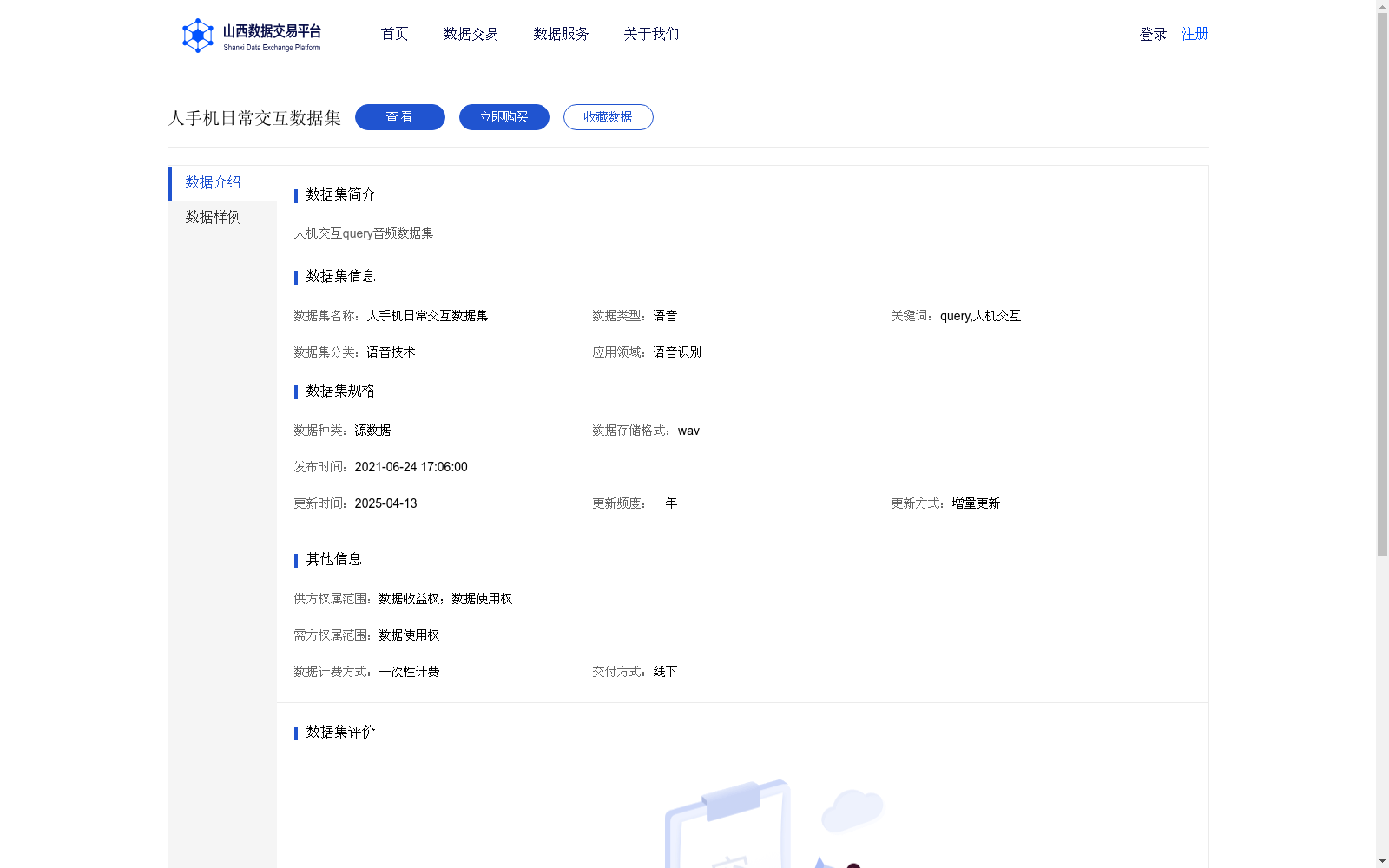Open the 数据交易 navigation menu
Viewport: 1389px width, 868px height.
pyautogui.click(x=471, y=34)
